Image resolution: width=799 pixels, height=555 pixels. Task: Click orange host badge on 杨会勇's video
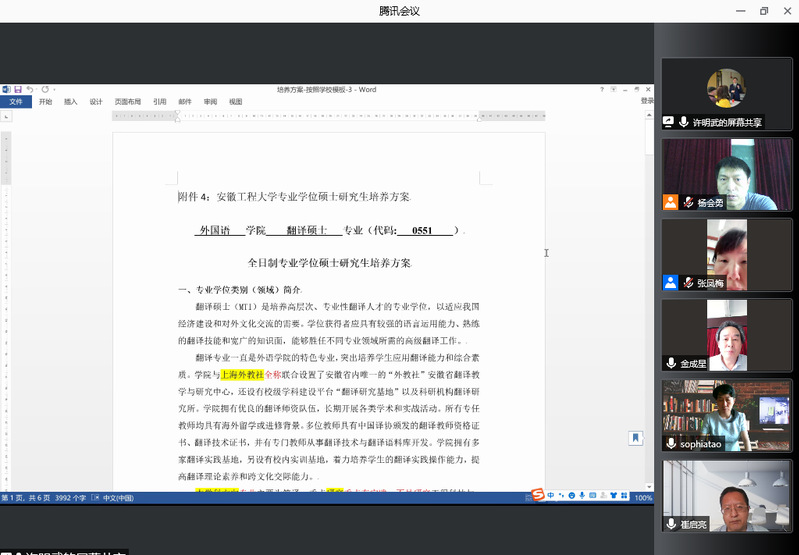tap(670, 202)
